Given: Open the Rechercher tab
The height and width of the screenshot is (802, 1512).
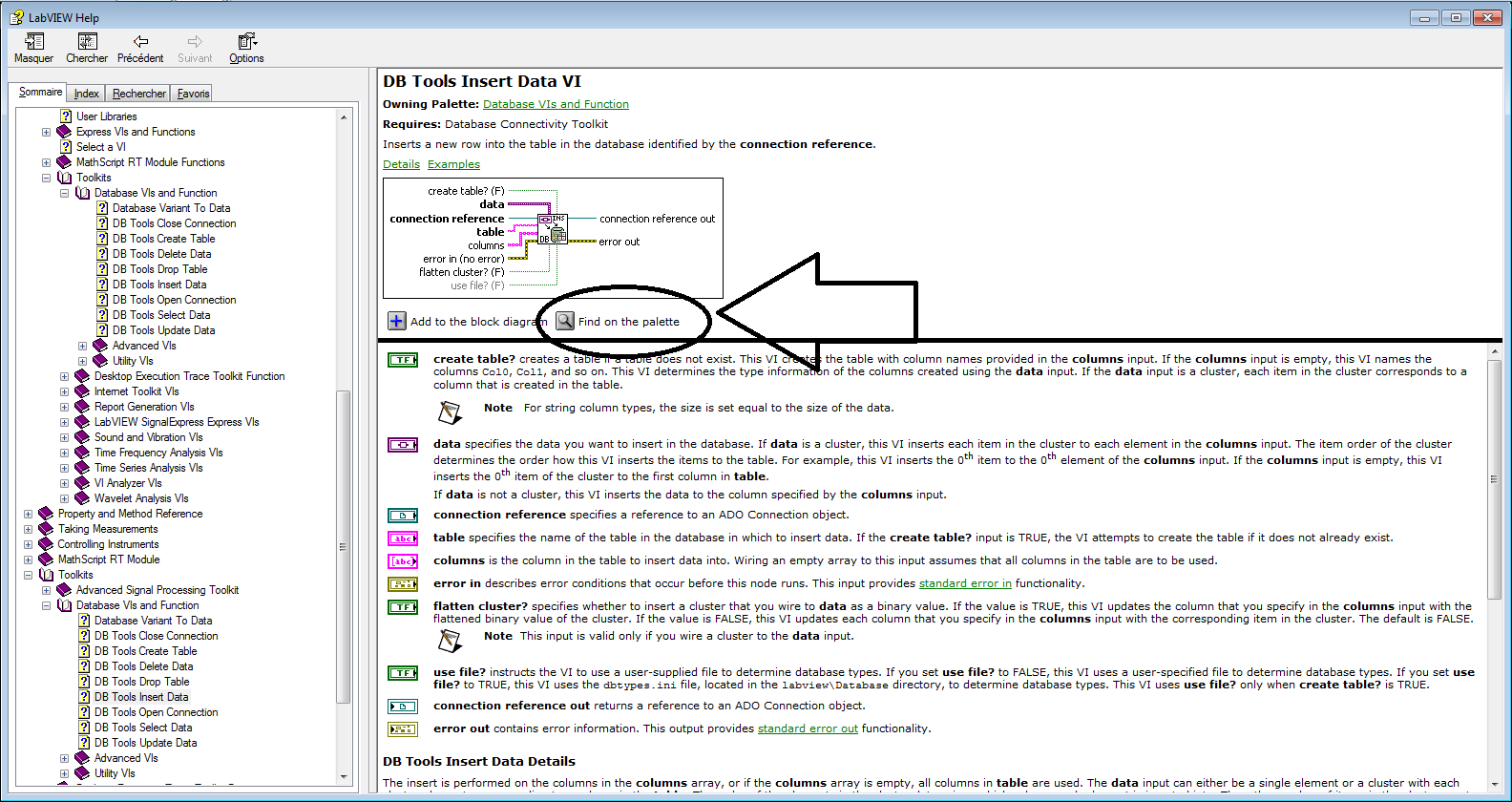Looking at the screenshot, I should pos(138,94).
